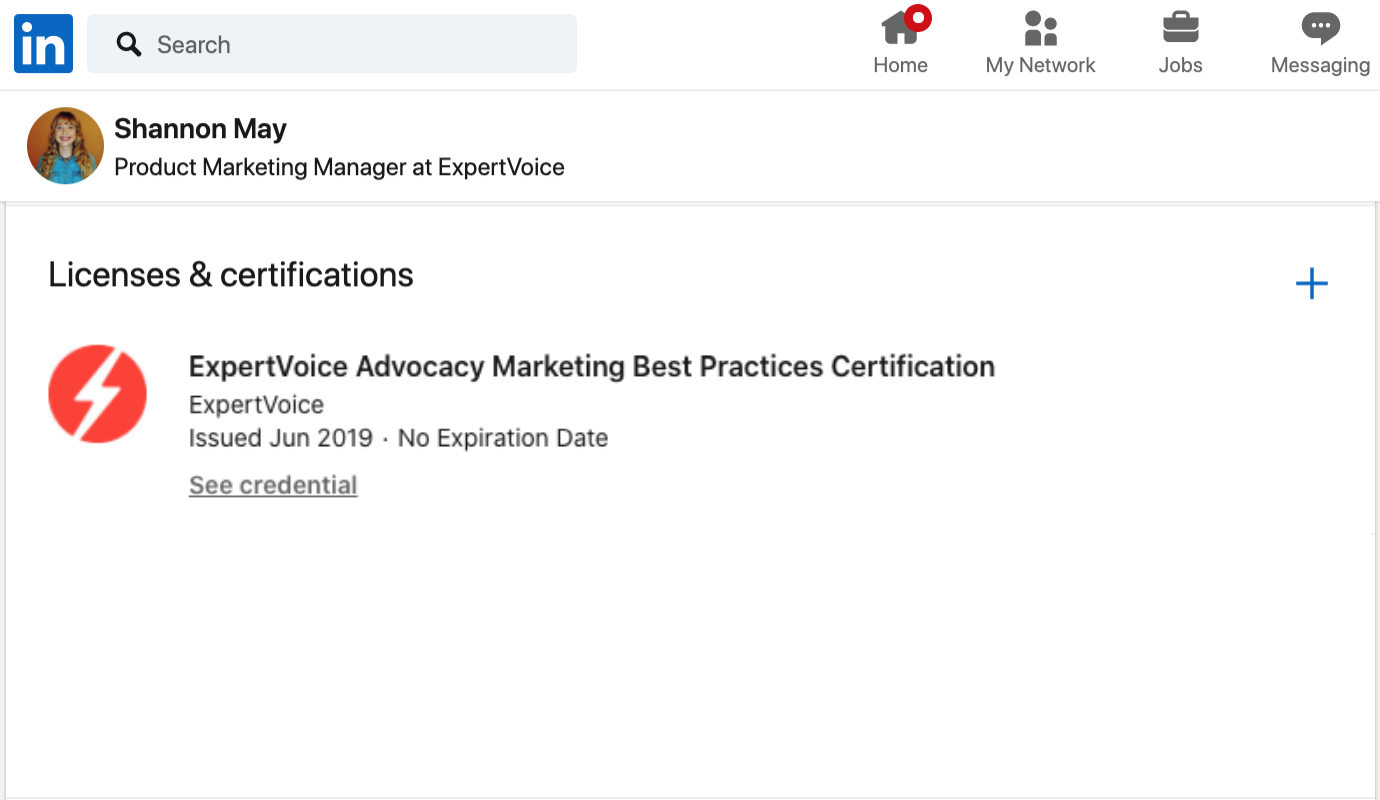Add a new license or certification
The image size is (1380, 800).
1311,284
